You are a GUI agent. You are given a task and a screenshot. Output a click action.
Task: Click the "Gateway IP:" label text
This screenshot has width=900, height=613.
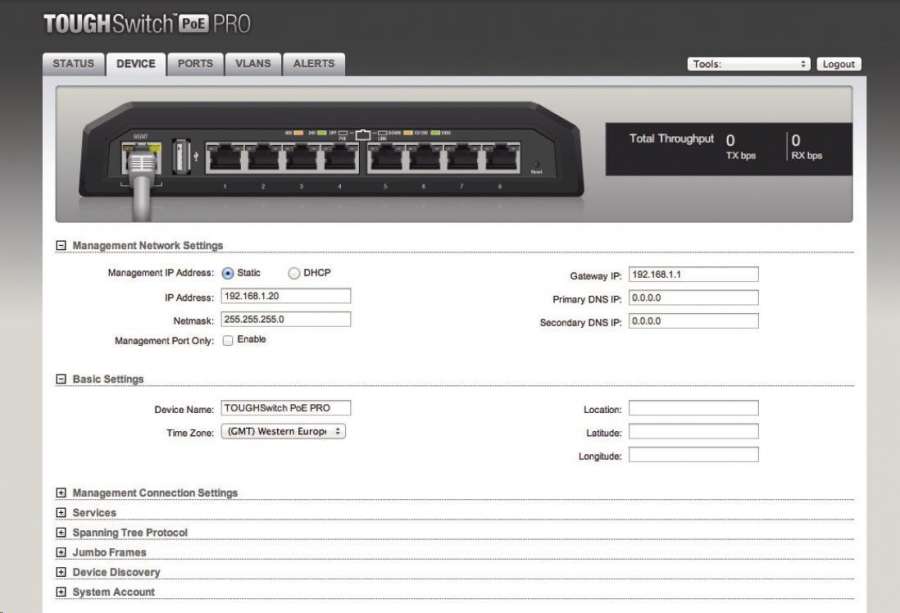596,276
